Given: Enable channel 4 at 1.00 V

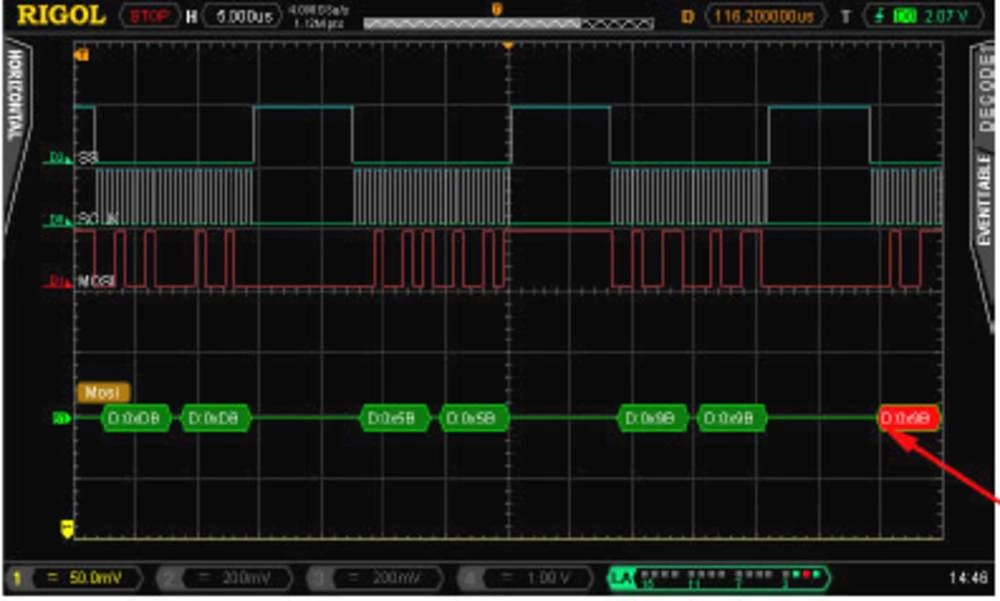Looking at the screenshot, I should point(526,578).
